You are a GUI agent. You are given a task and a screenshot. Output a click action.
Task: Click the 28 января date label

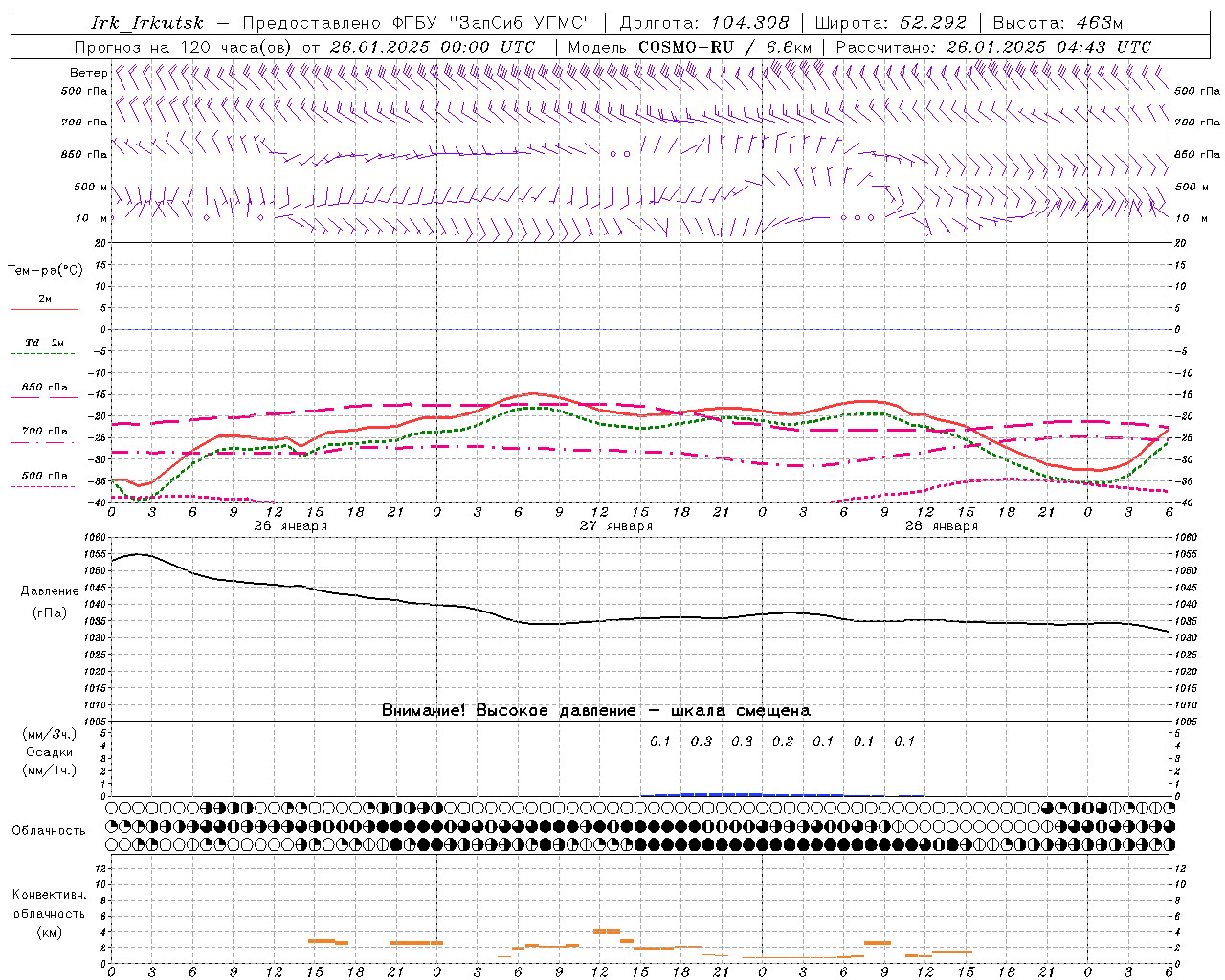point(941,526)
